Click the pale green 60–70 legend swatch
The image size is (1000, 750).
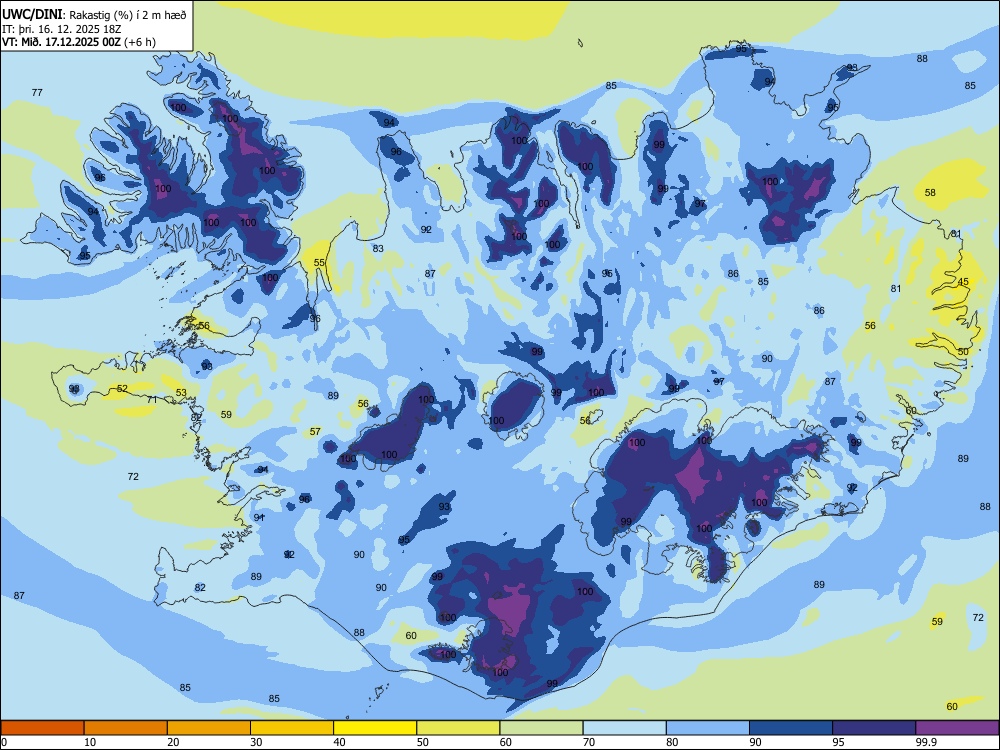[541, 728]
